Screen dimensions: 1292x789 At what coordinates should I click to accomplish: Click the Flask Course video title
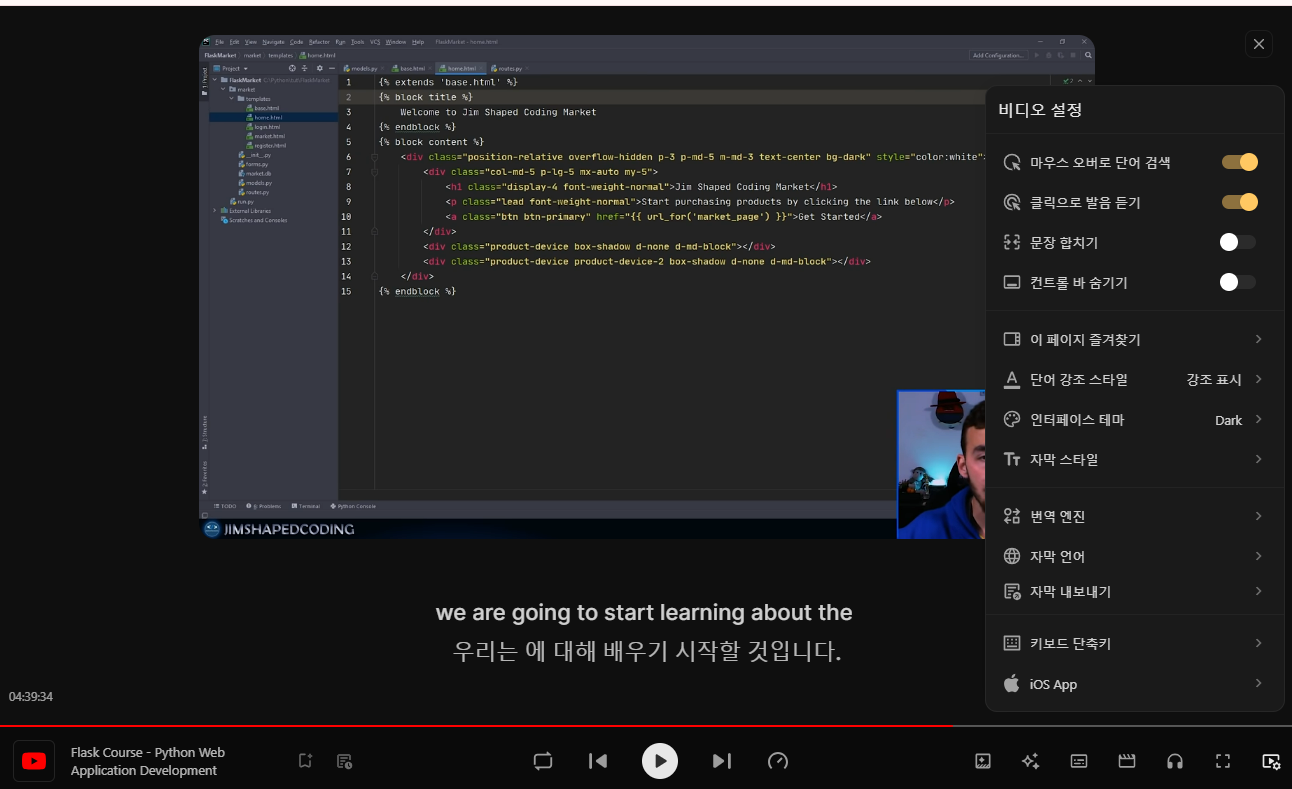point(148,761)
